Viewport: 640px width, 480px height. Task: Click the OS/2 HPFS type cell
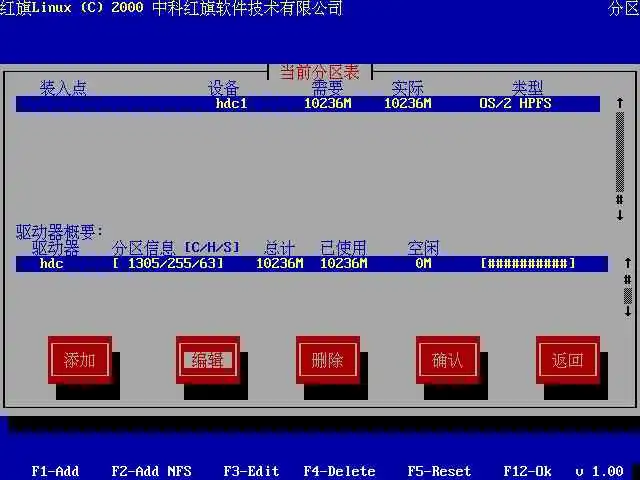click(516, 103)
